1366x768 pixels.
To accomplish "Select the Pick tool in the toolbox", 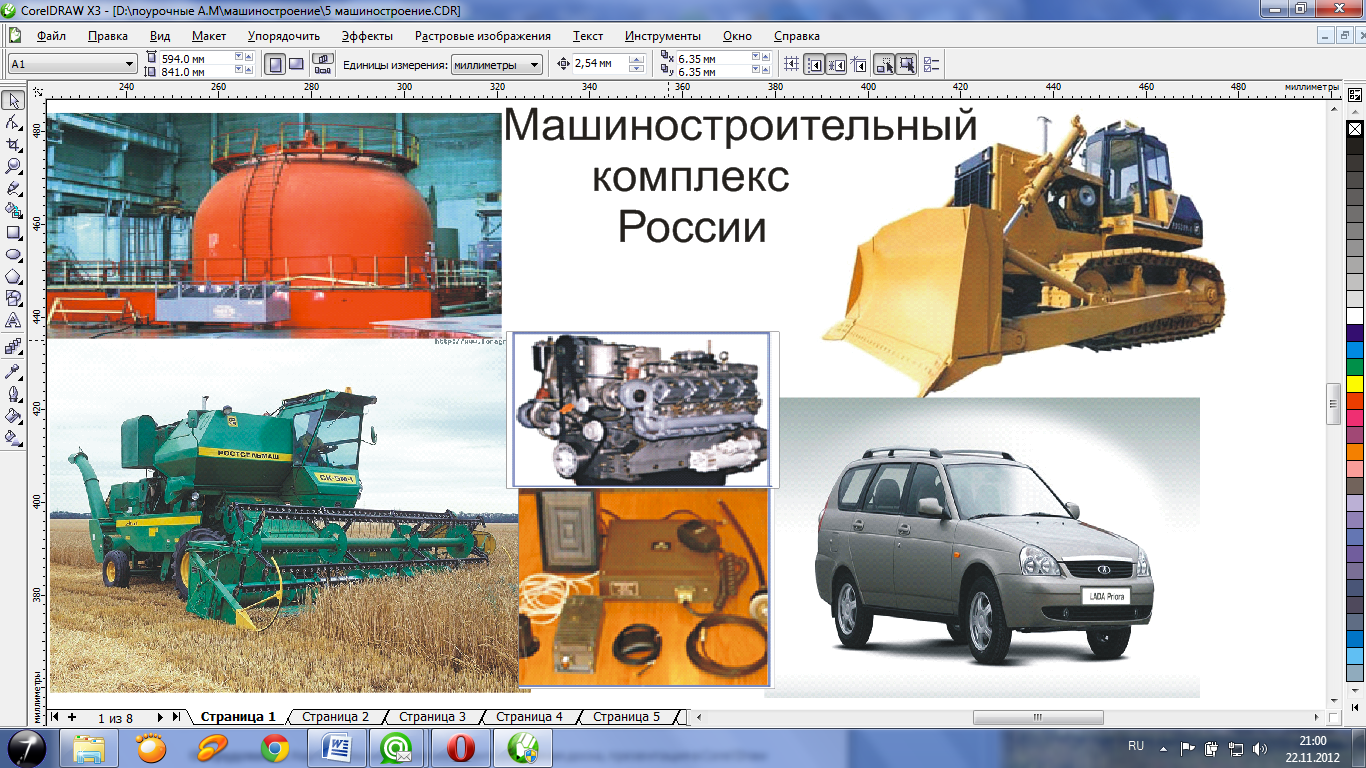I will coord(14,101).
